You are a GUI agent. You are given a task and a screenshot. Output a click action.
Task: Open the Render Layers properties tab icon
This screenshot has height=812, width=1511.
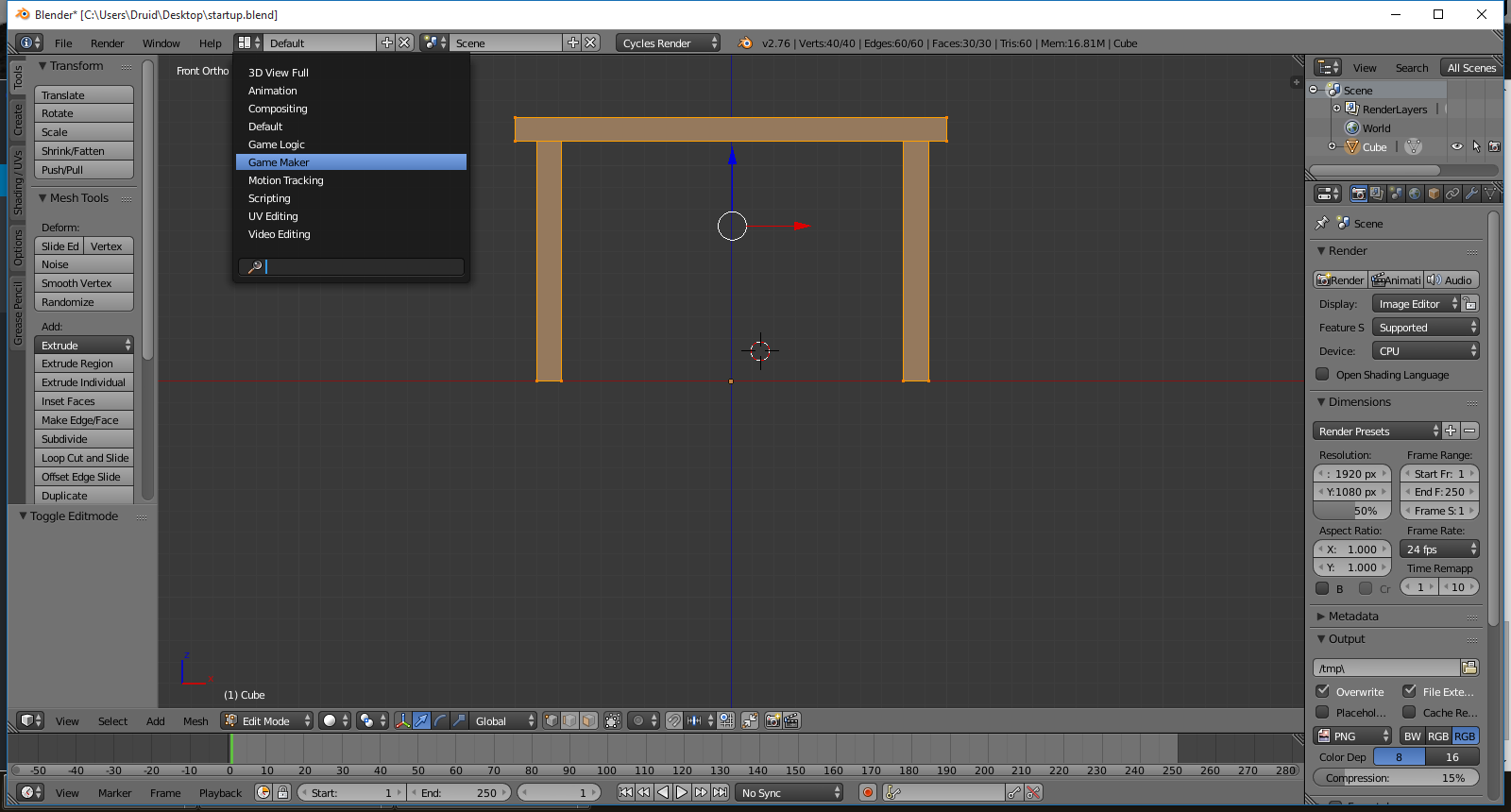[x=1377, y=194]
